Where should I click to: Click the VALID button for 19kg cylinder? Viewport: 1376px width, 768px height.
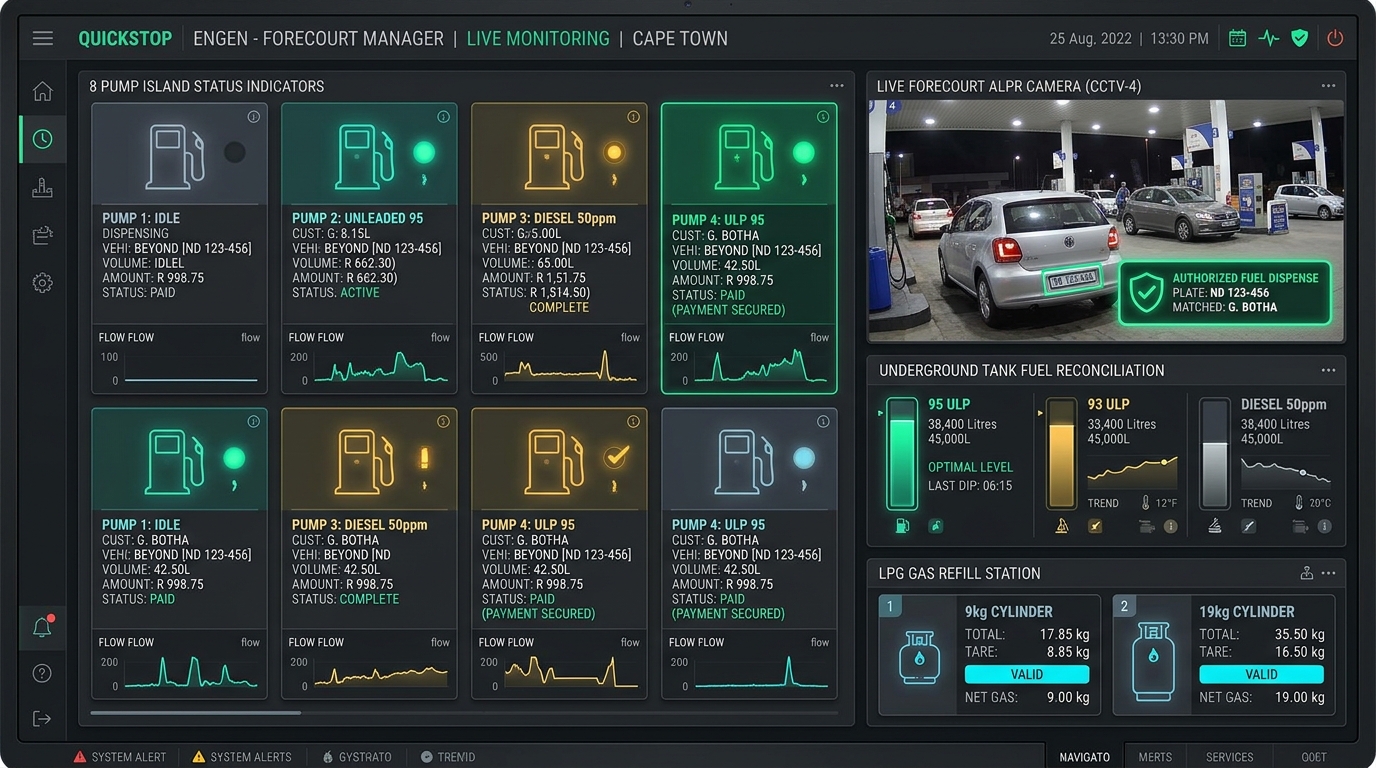click(x=1261, y=675)
